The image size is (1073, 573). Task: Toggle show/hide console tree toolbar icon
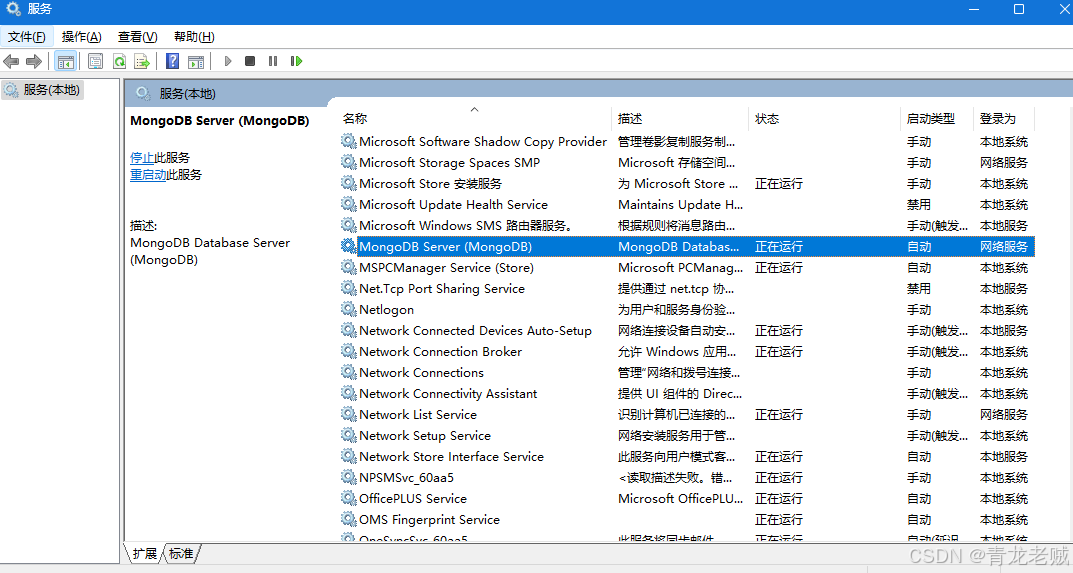(66, 62)
